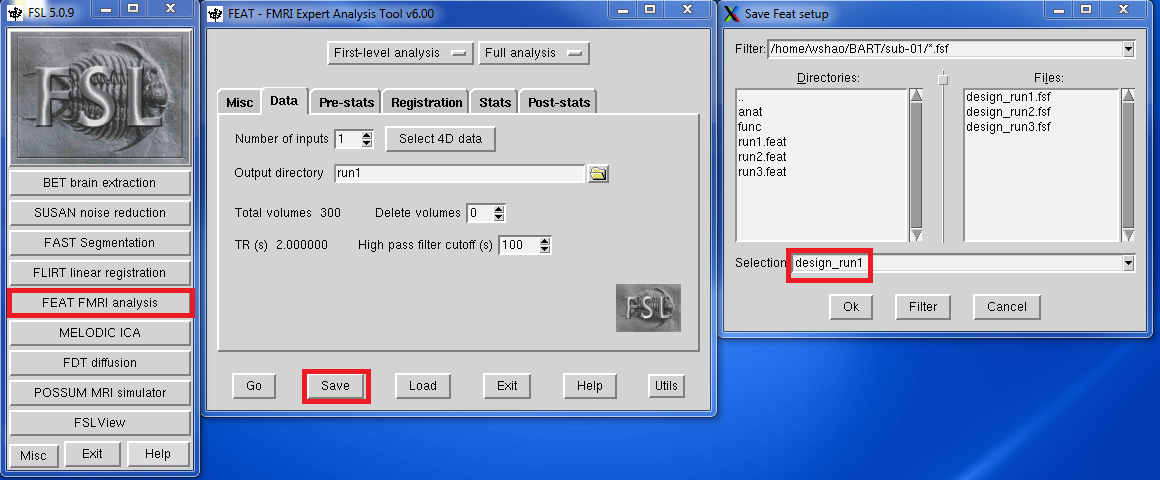The width and height of the screenshot is (1160, 480).
Task: Increment Delete volumes stepper
Action: [499, 210]
